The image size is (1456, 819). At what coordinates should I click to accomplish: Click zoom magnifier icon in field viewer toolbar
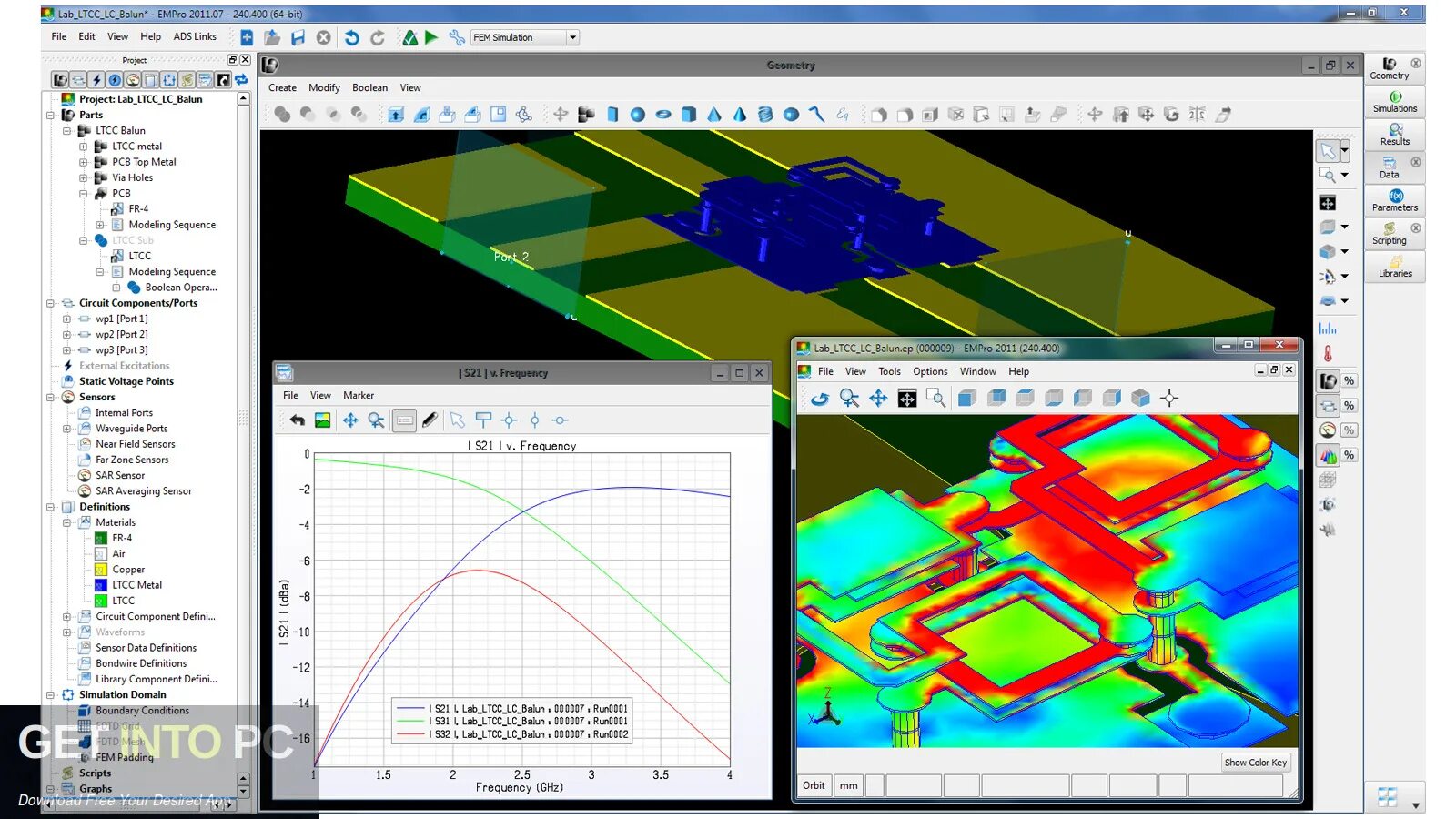(849, 398)
